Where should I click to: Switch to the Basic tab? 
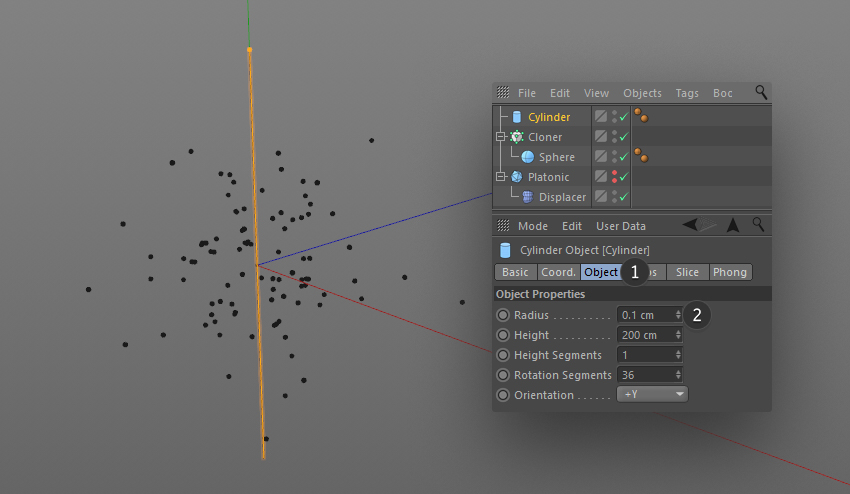515,272
